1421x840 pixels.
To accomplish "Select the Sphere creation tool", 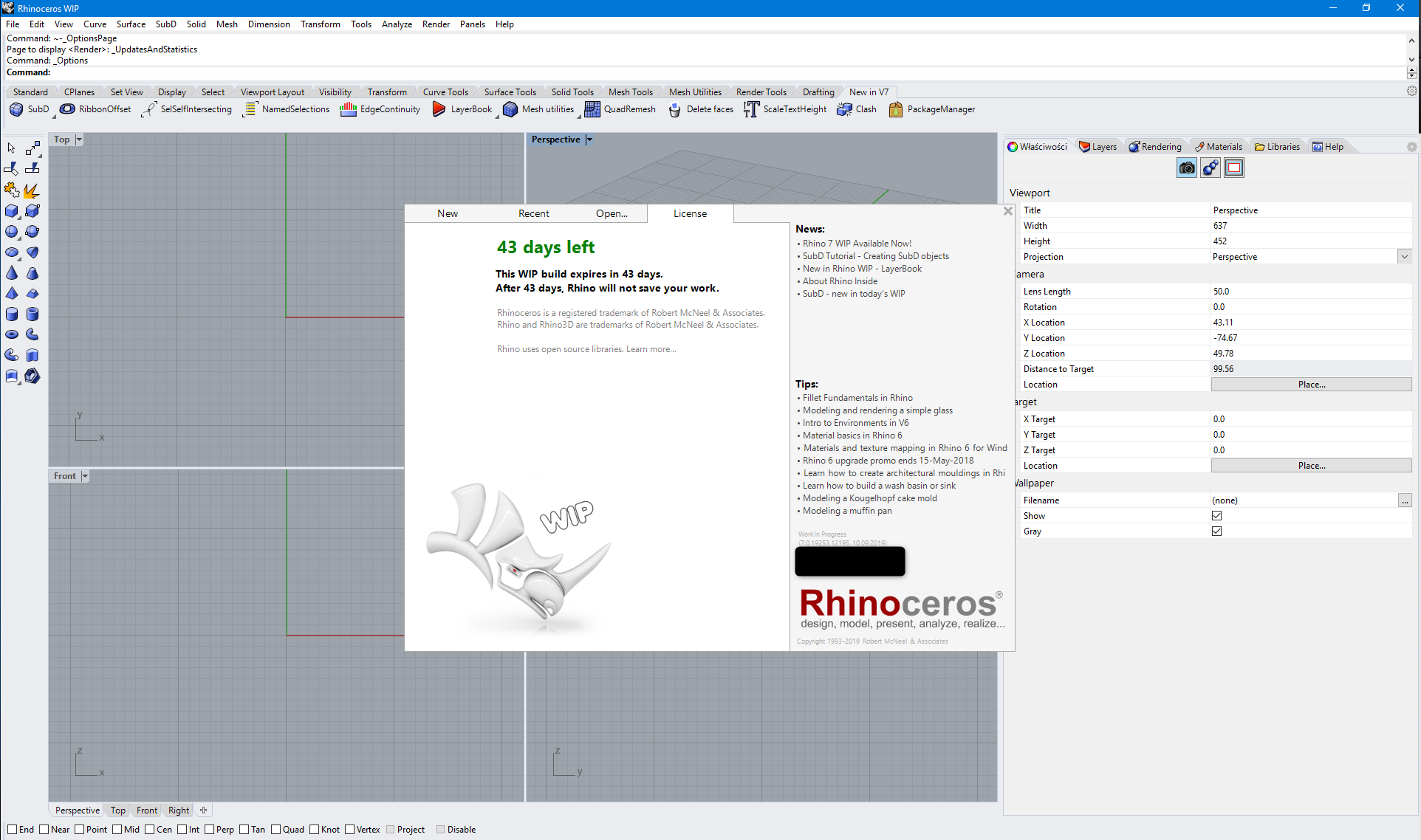I will [x=11, y=231].
